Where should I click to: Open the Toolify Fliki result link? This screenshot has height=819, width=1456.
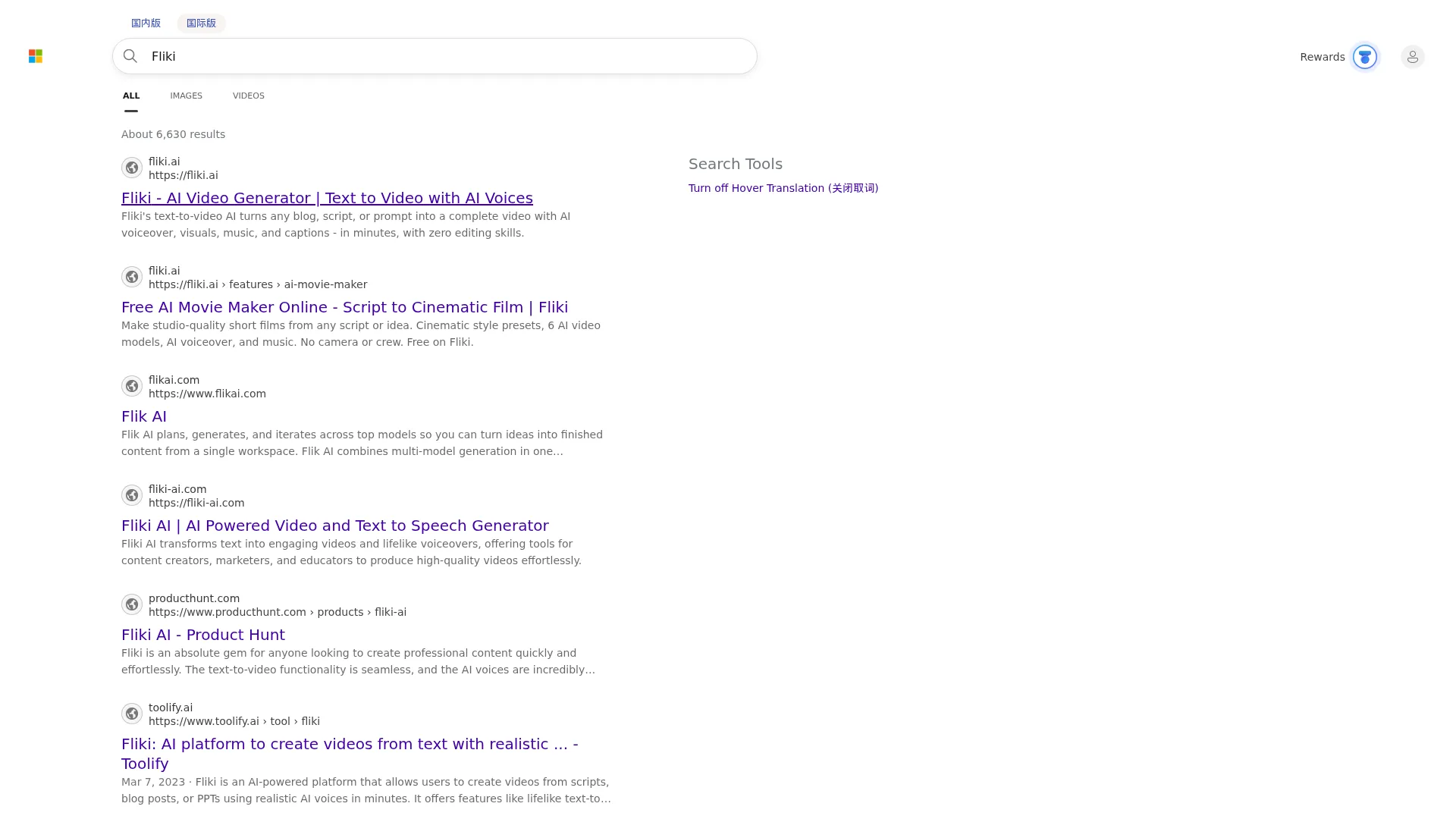(x=350, y=754)
